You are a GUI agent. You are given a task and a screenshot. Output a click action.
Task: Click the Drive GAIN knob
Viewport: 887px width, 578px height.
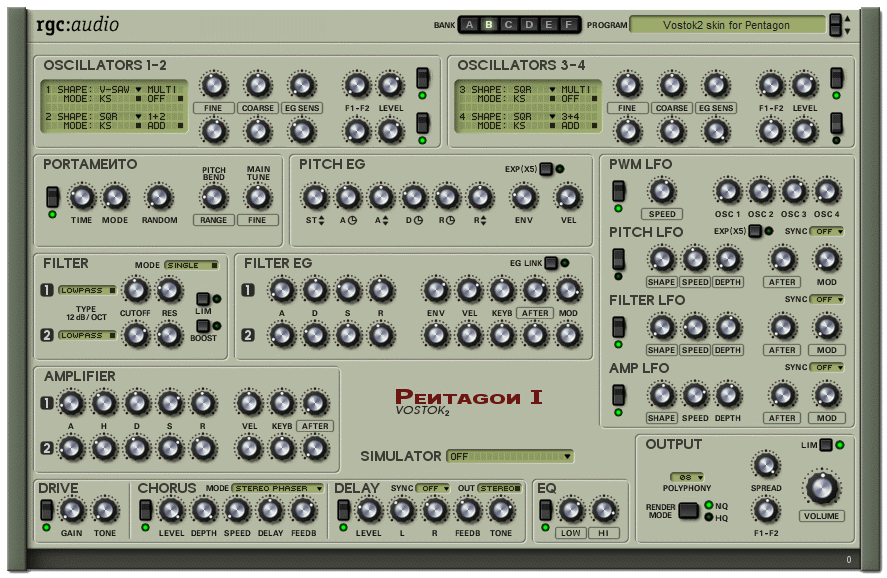(x=72, y=511)
